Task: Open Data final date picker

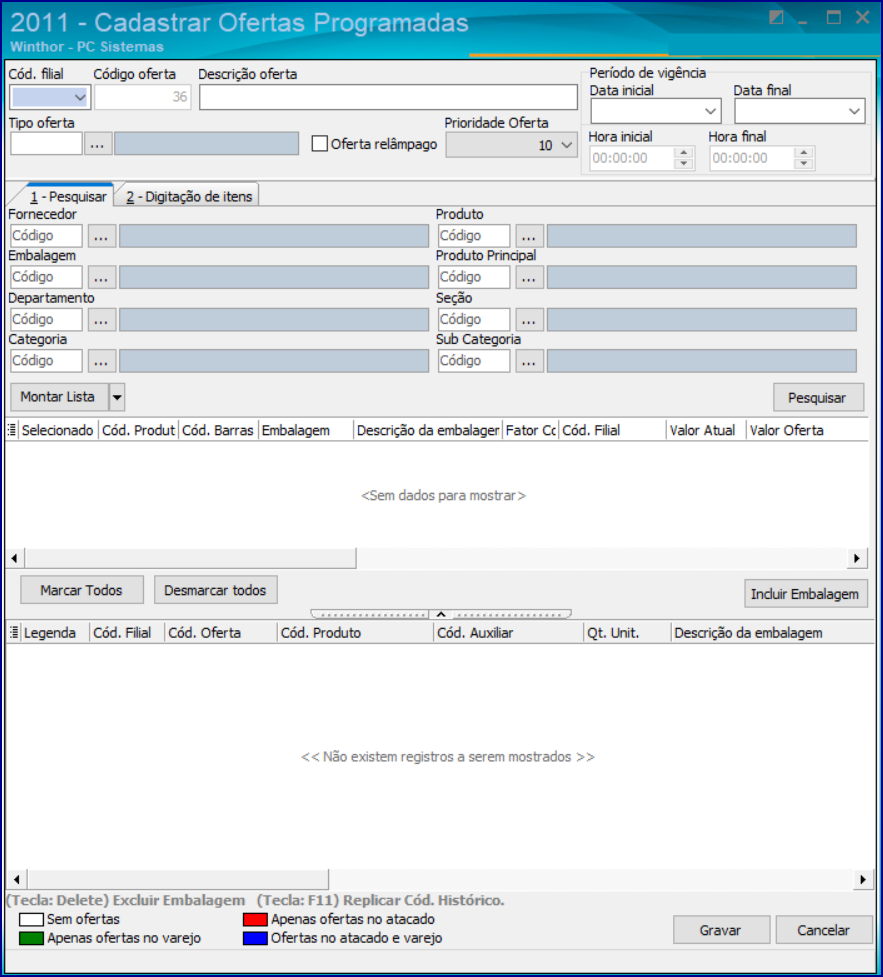Action: [x=854, y=112]
